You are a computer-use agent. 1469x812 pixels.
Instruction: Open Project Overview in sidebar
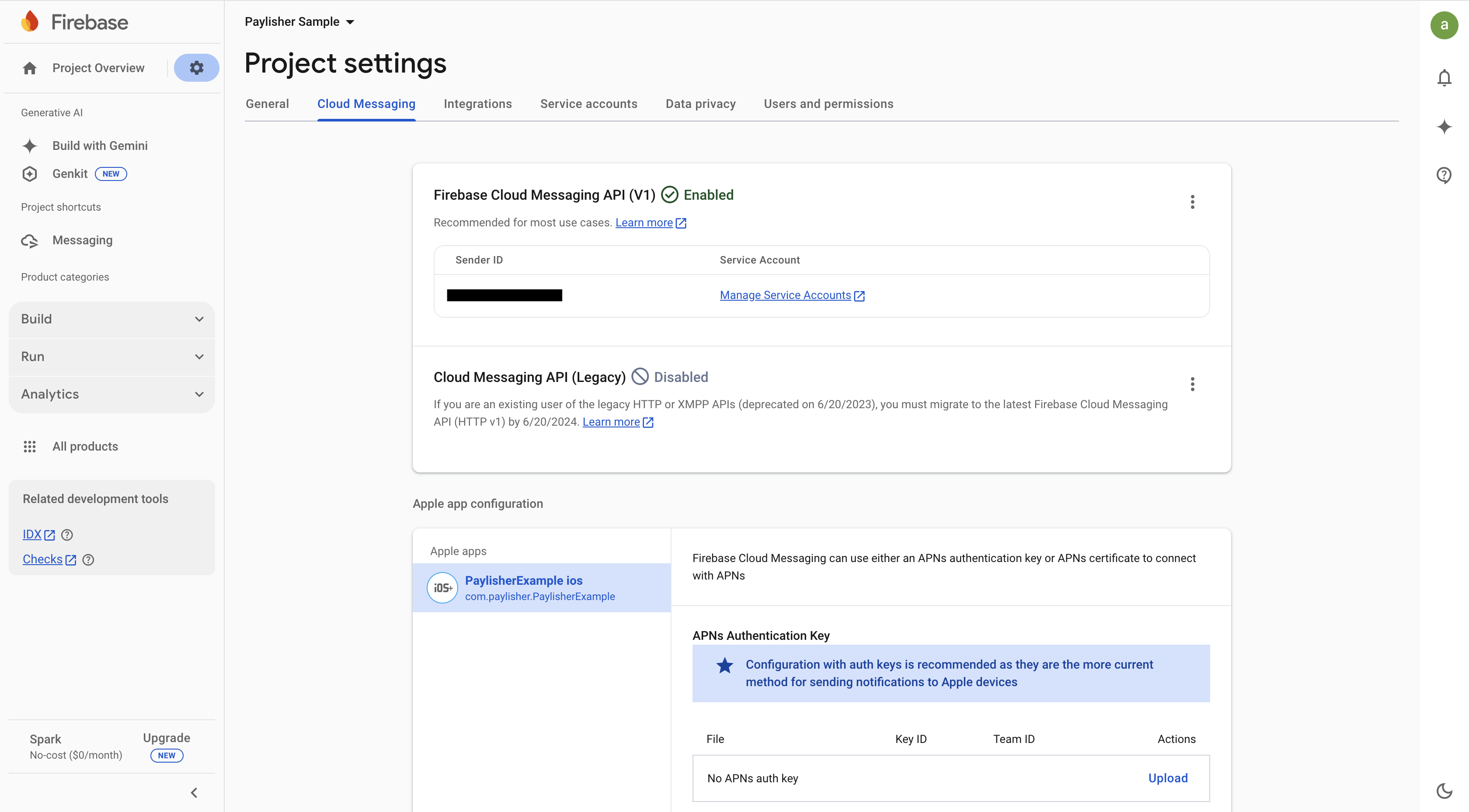point(98,69)
